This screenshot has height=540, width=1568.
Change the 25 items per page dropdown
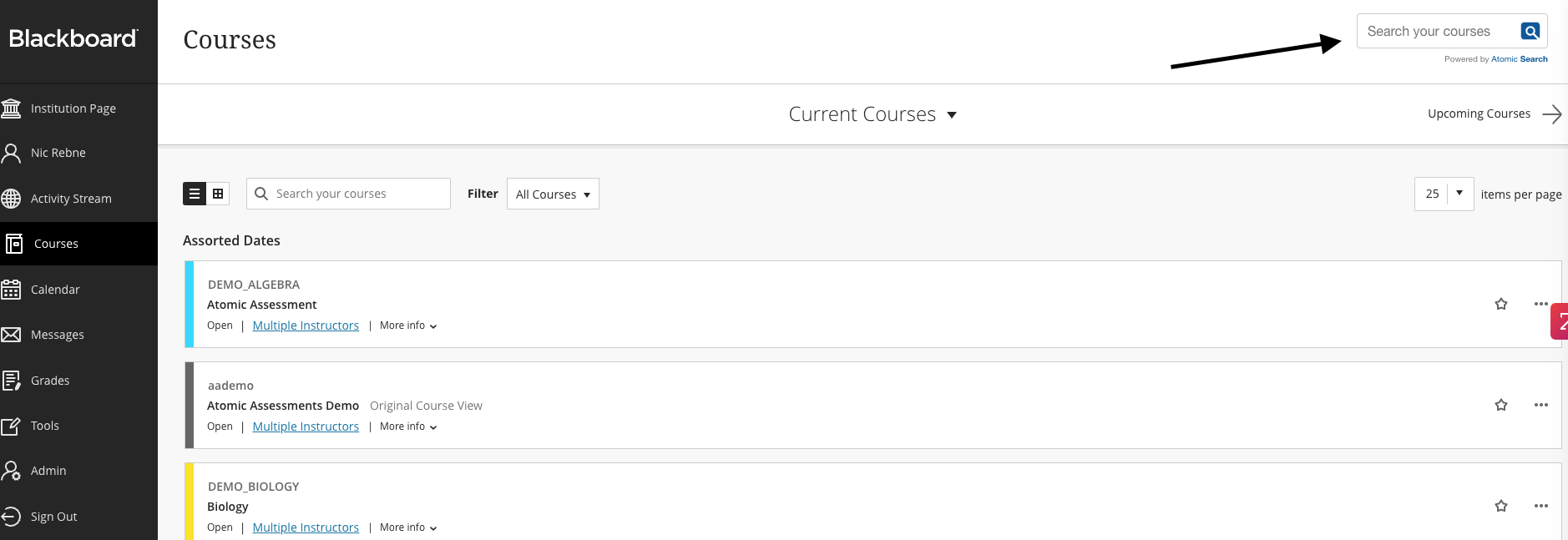tap(1444, 194)
